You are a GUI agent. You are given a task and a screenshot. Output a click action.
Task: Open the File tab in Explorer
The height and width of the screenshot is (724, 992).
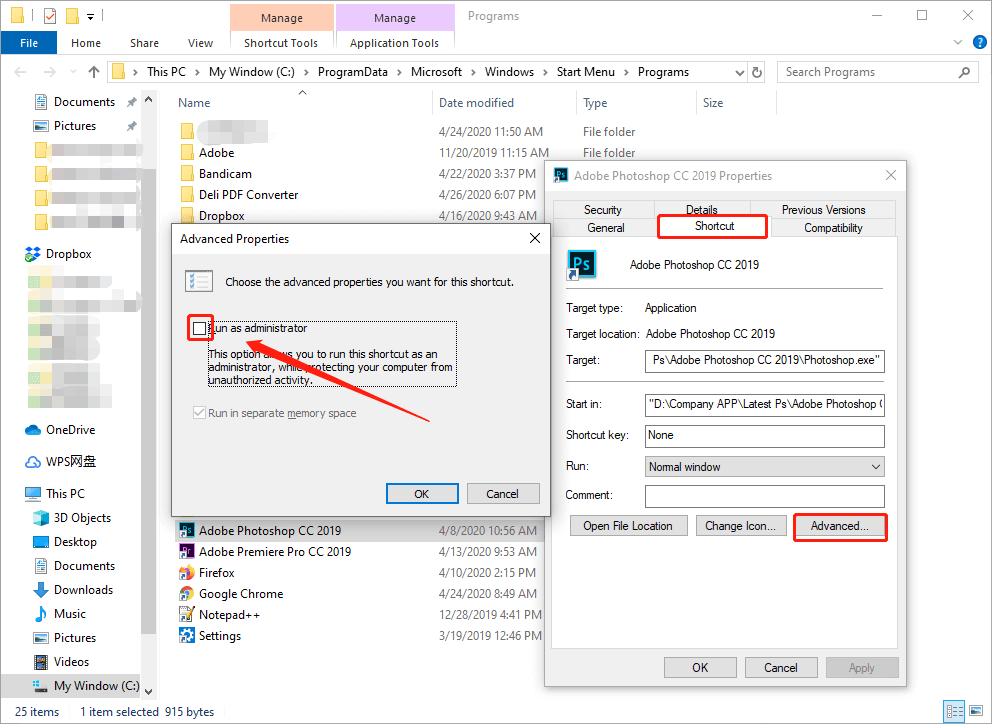[x=29, y=43]
